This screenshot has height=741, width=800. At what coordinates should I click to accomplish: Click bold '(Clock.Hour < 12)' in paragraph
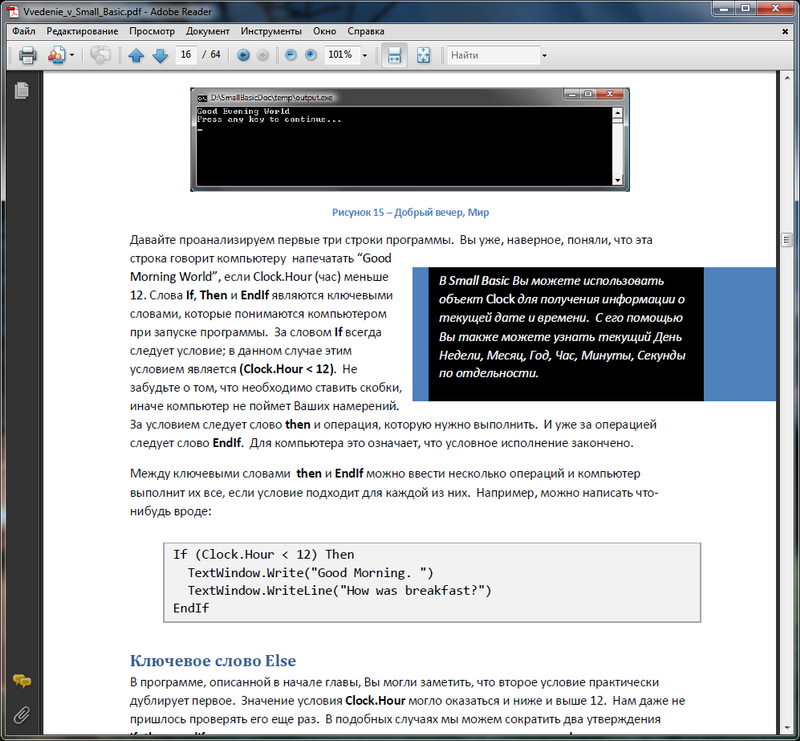tap(287, 369)
